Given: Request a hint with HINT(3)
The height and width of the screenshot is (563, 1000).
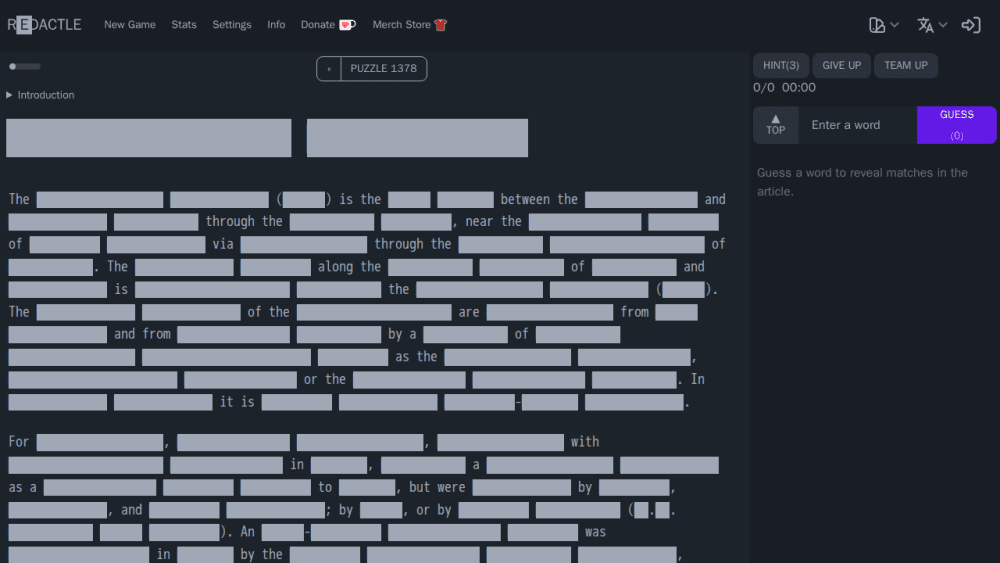Looking at the screenshot, I should click(781, 66).
